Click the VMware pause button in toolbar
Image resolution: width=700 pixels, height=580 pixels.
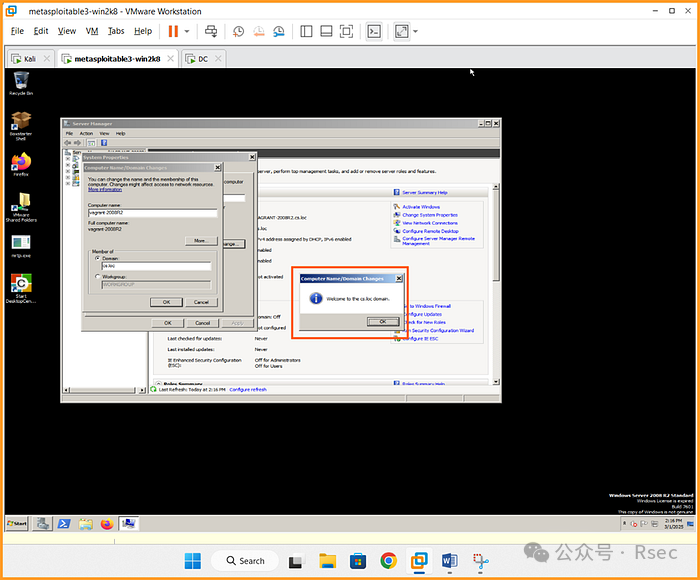click(173, 31)
